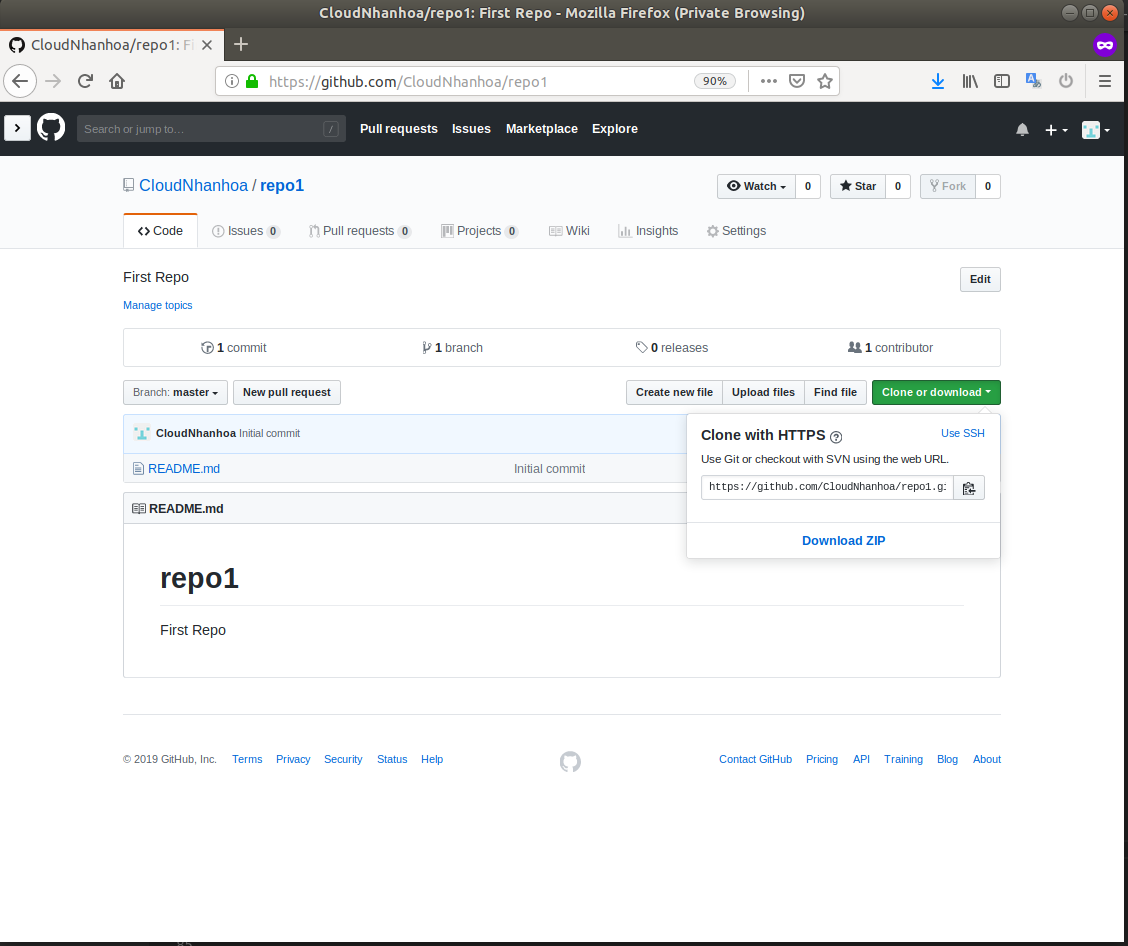The width and height of the screenshot is (1128, 946).
Task: Open a new browser tab
Action: click(x=241, y=45)
